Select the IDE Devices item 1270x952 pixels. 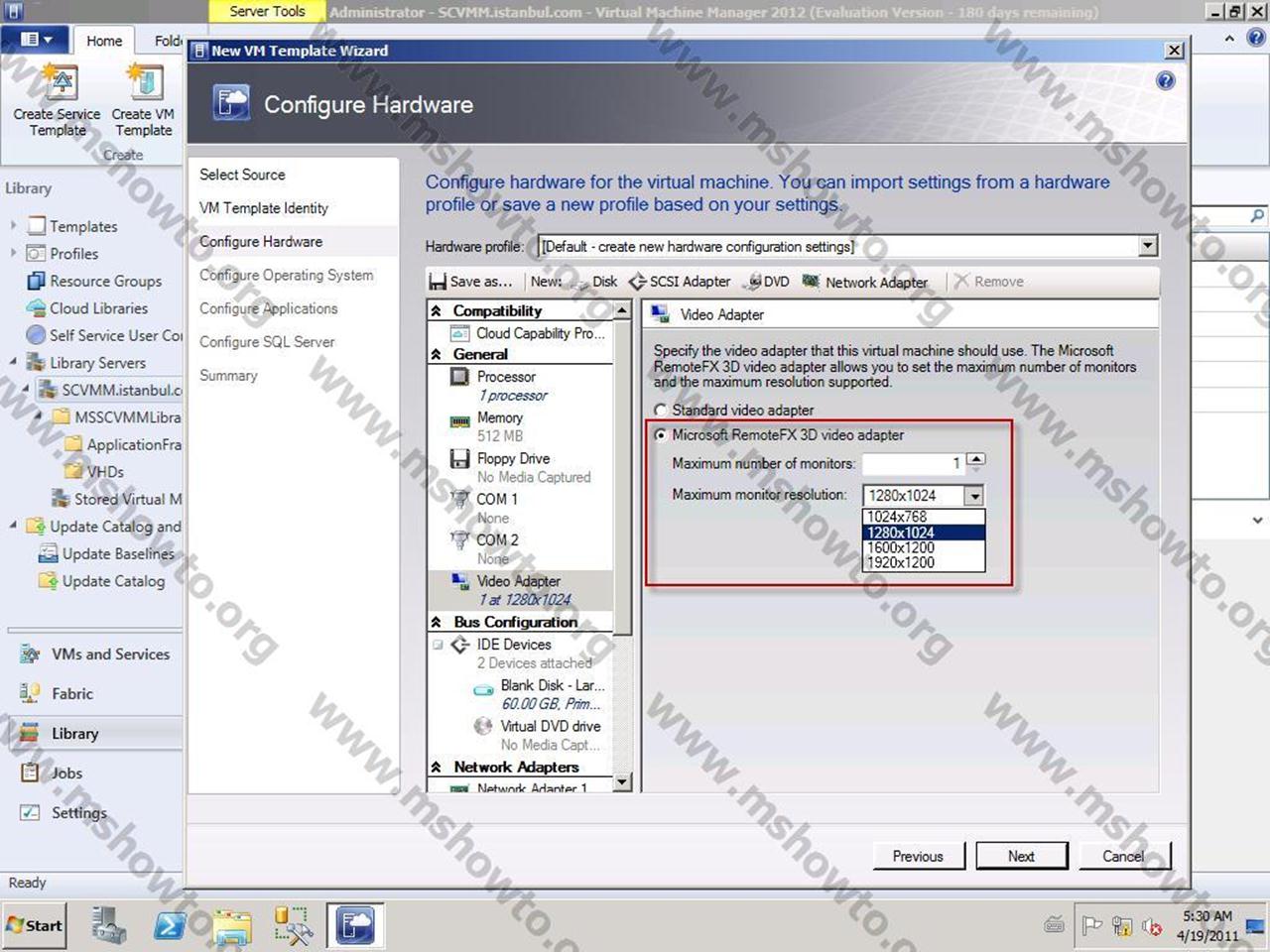(x=513, y=645)
